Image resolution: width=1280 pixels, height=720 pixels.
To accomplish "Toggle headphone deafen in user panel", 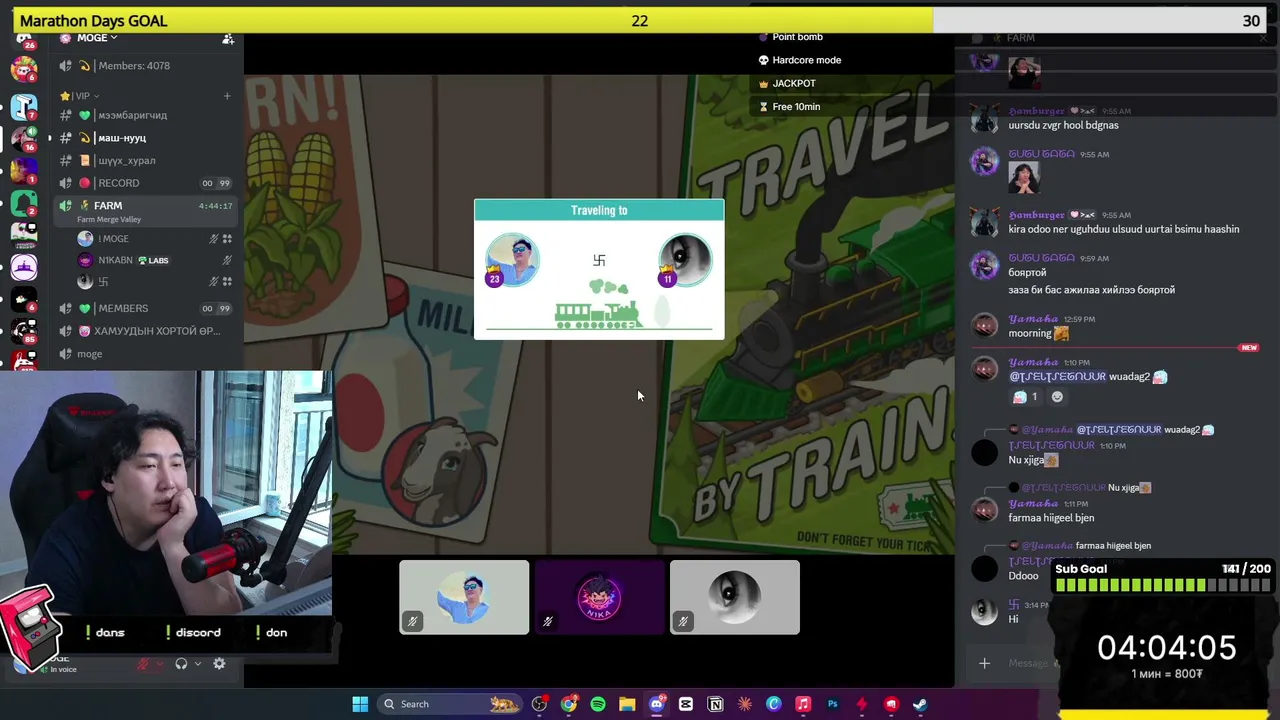I will (x=181, y=664).
